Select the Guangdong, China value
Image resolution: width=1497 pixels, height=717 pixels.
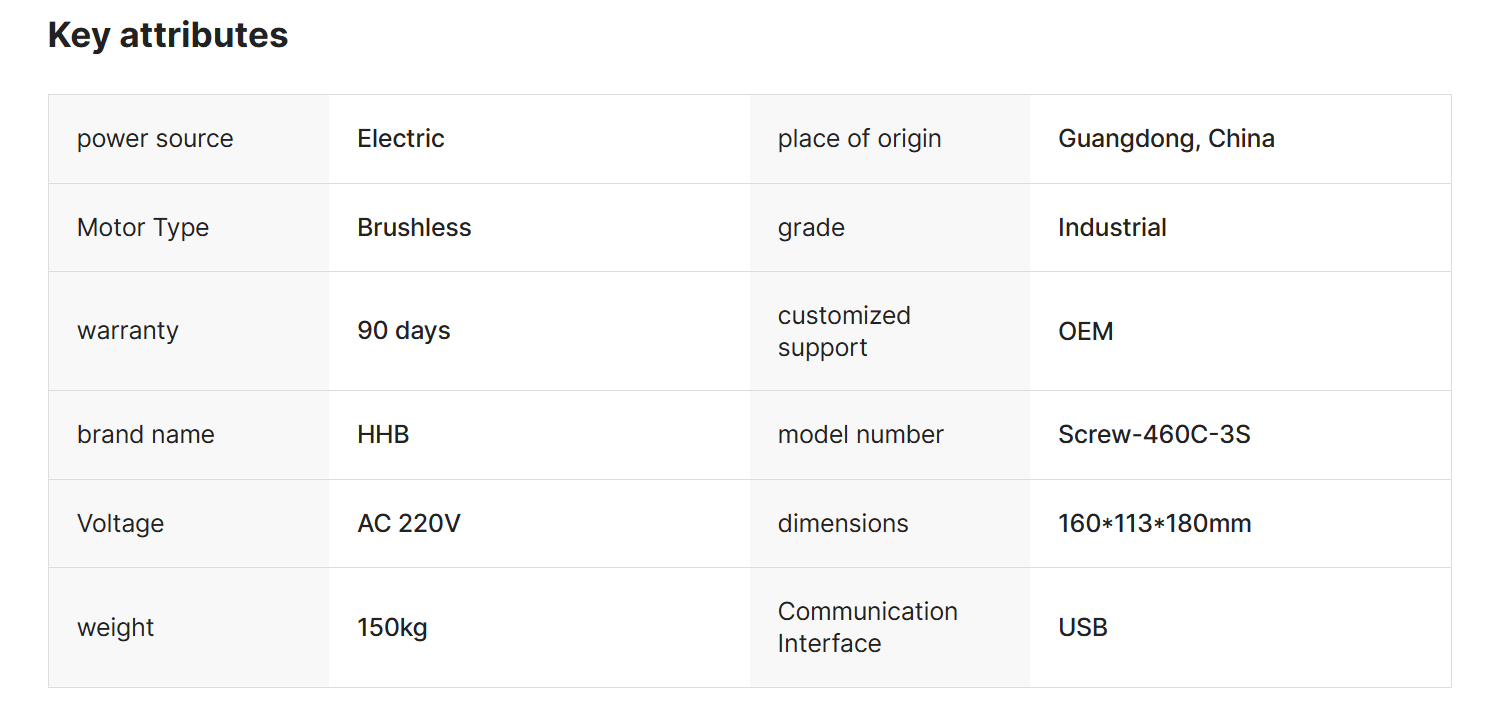(x=1166, y=139)
